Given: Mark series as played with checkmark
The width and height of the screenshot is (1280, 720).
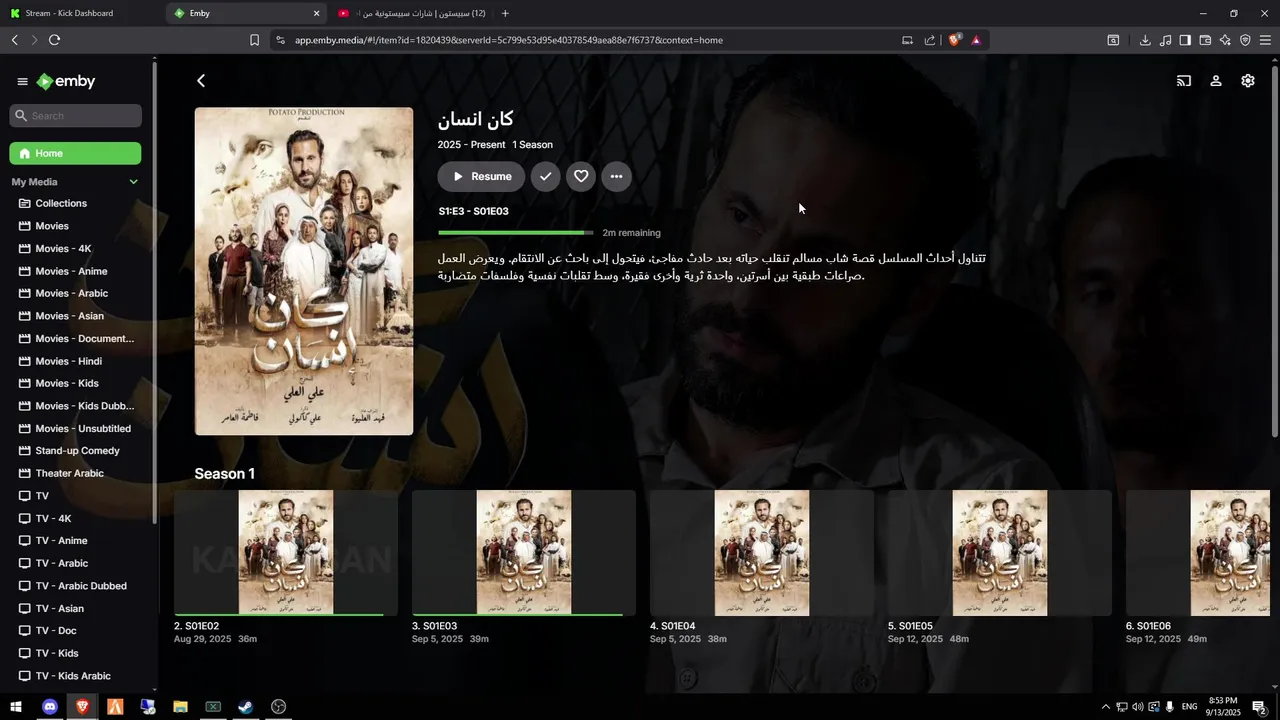Looking at the screenshot, I should 545,177.
